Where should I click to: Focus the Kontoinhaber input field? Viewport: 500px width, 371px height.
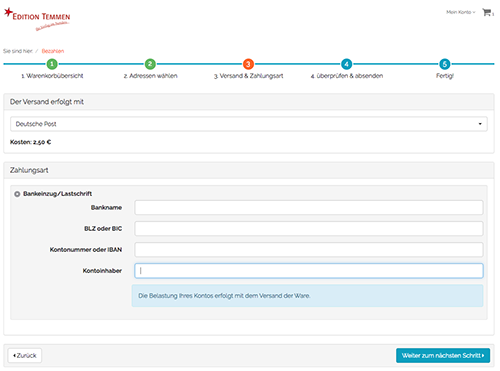309,271
